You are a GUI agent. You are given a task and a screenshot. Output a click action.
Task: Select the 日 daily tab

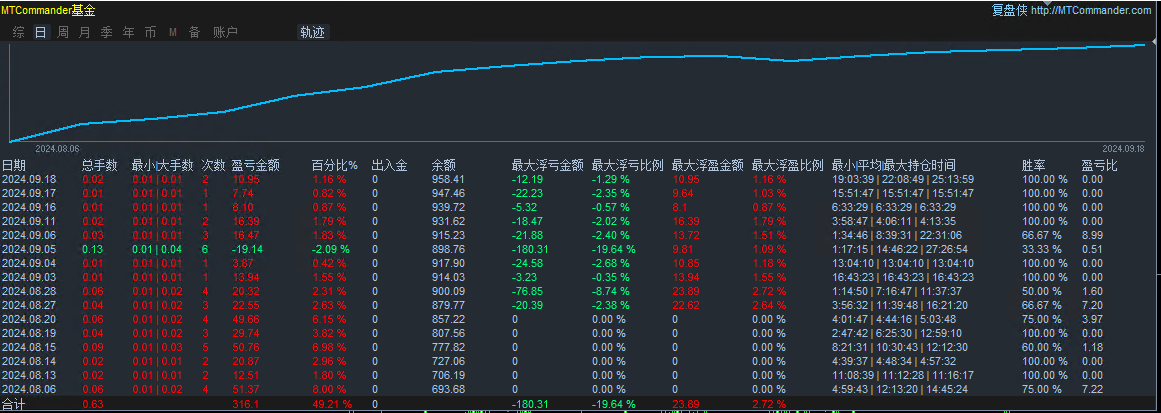41,33
